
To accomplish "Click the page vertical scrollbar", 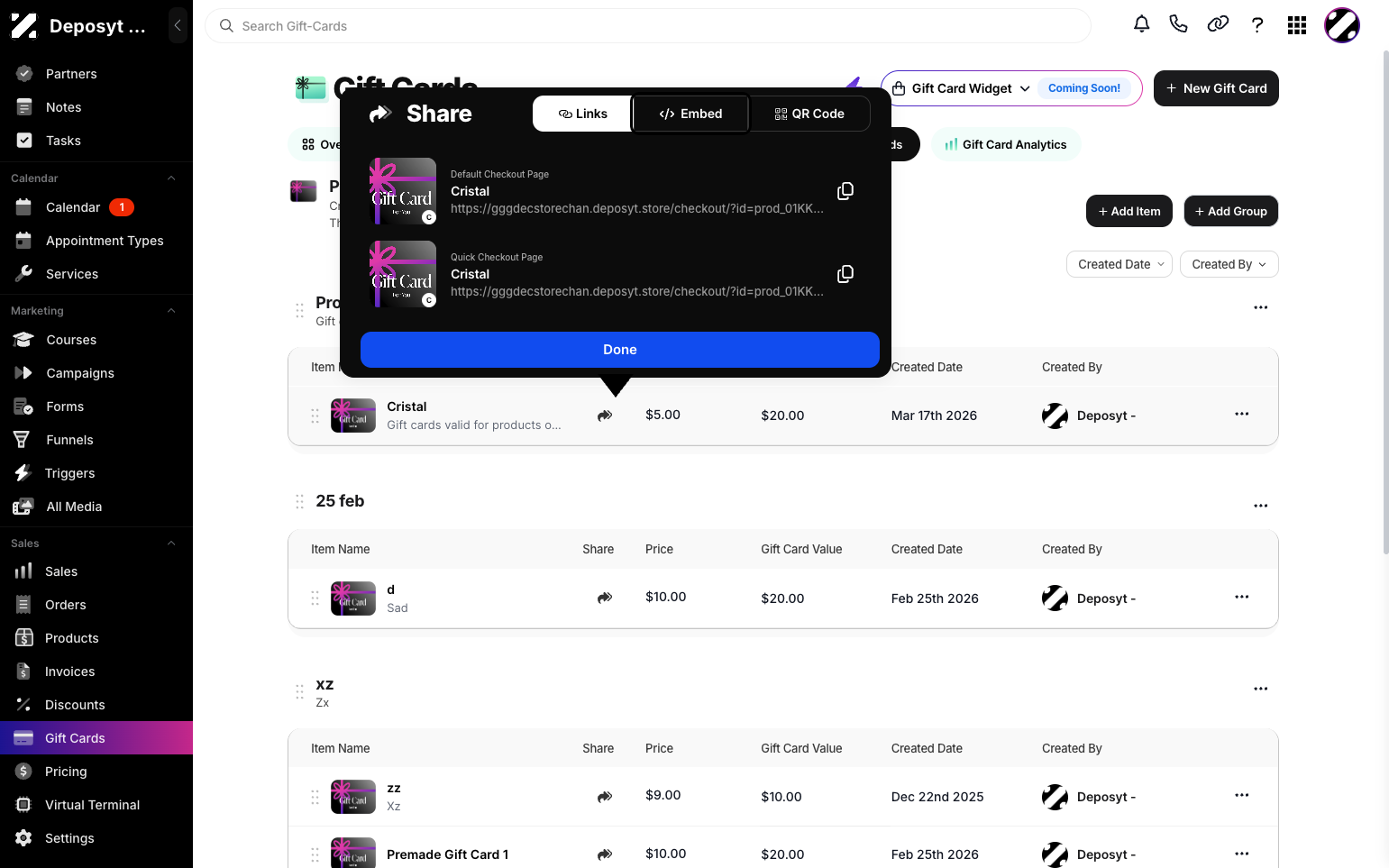I will pos(1385,302).
